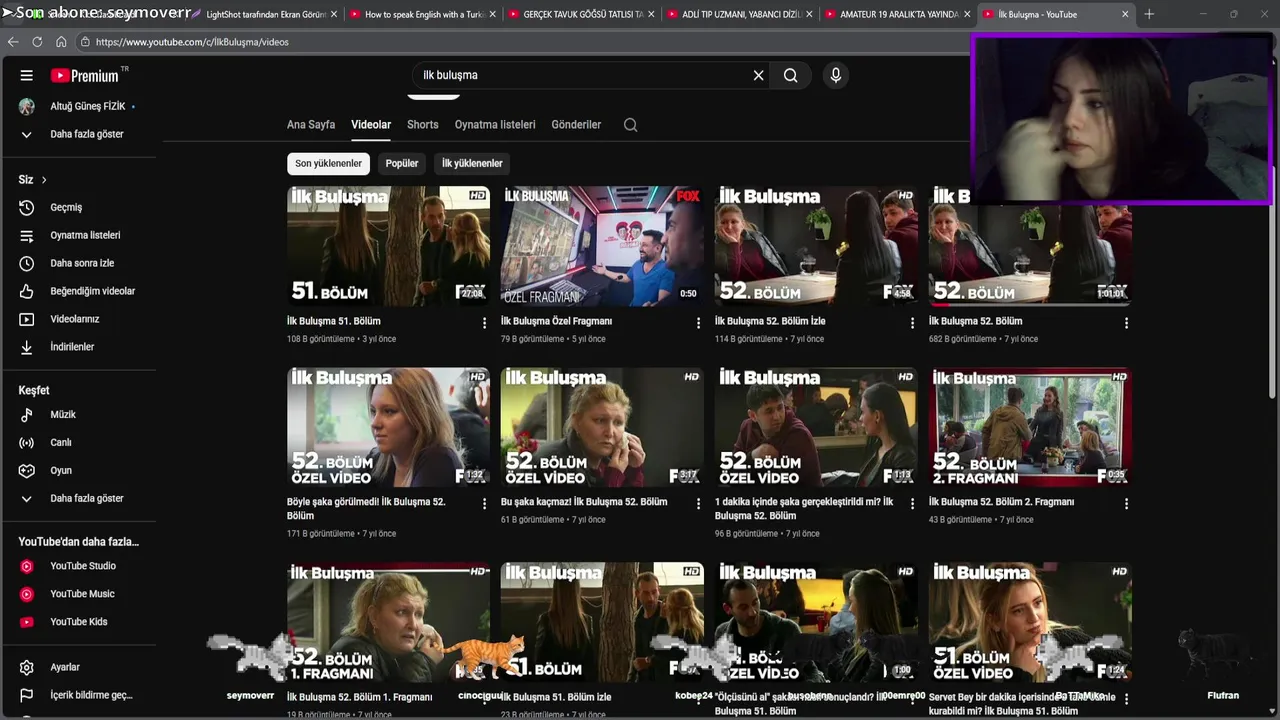Image resolution: width=1280 pixels, height=720 pixels.
Task: Open options menu for İlk Buluşma 52. Bölüm İzle
Action: 912,323
